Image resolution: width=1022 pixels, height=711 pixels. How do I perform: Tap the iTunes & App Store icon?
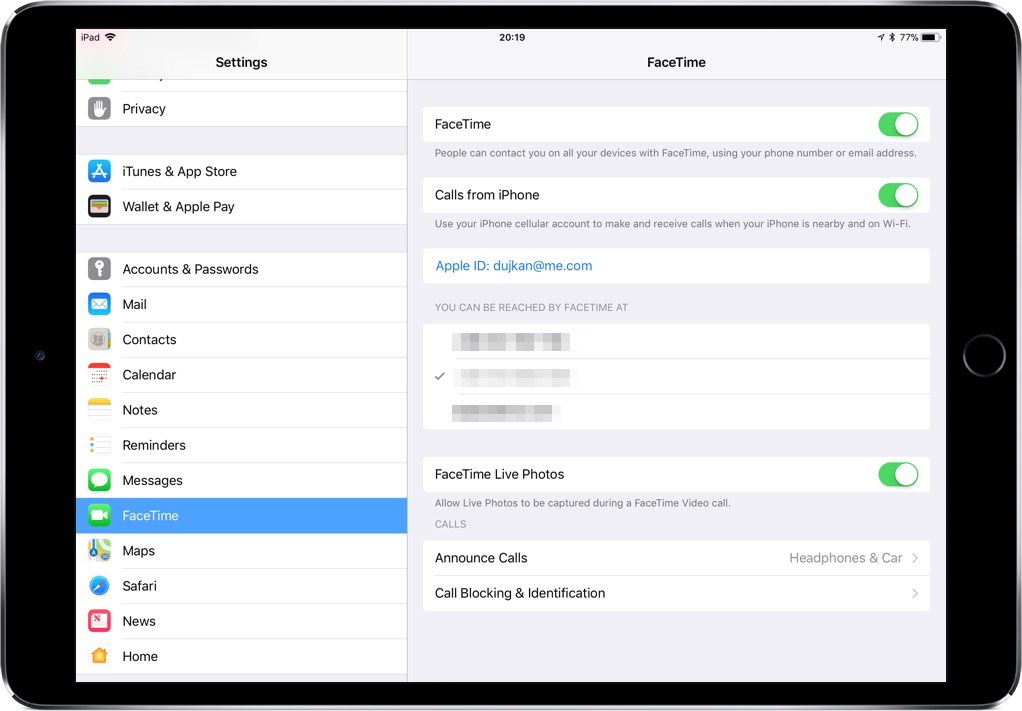pos(99,171)
